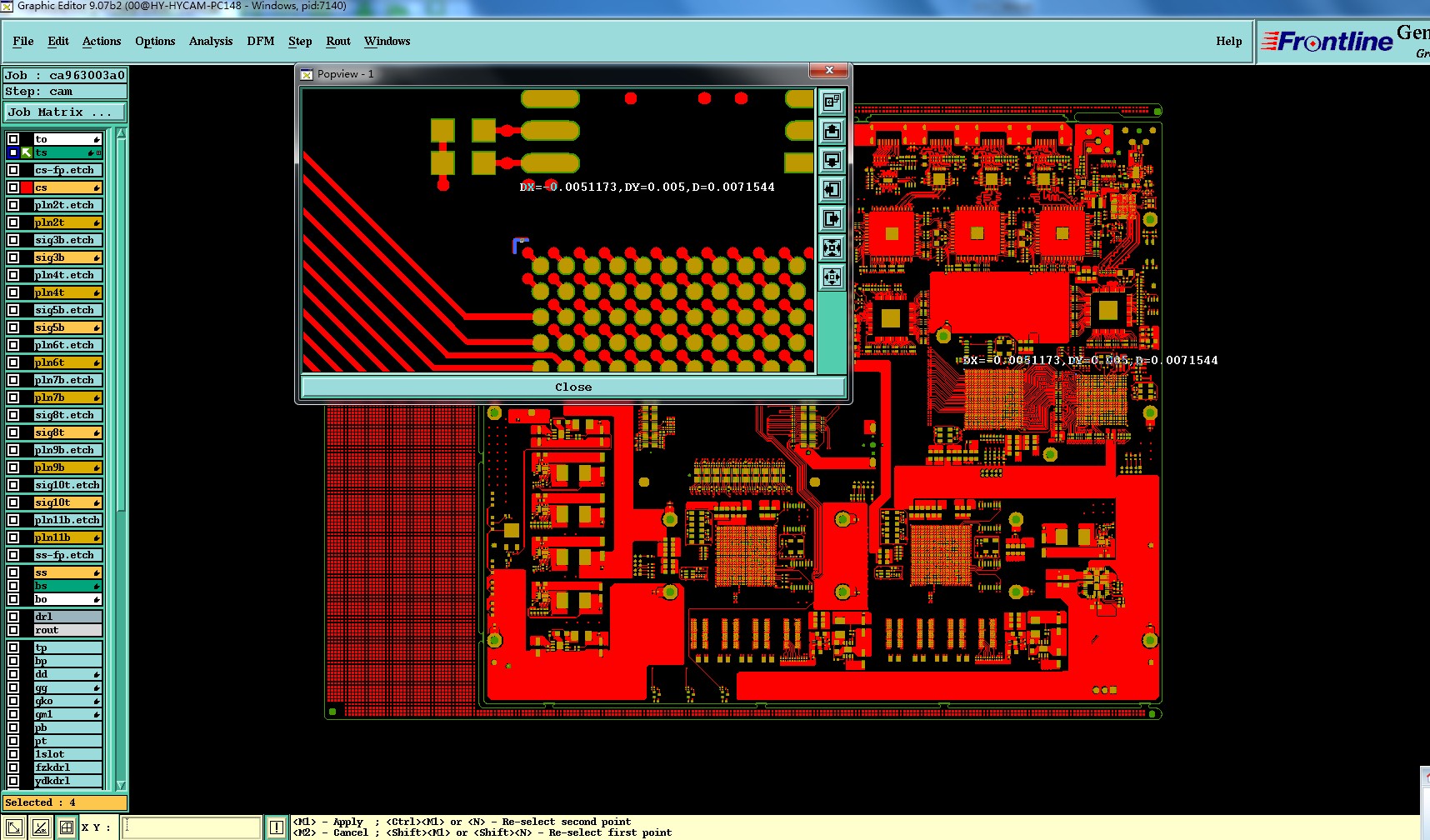
Task: Click feature indicator on dd layer row
Action: click(x=97, y=674)
